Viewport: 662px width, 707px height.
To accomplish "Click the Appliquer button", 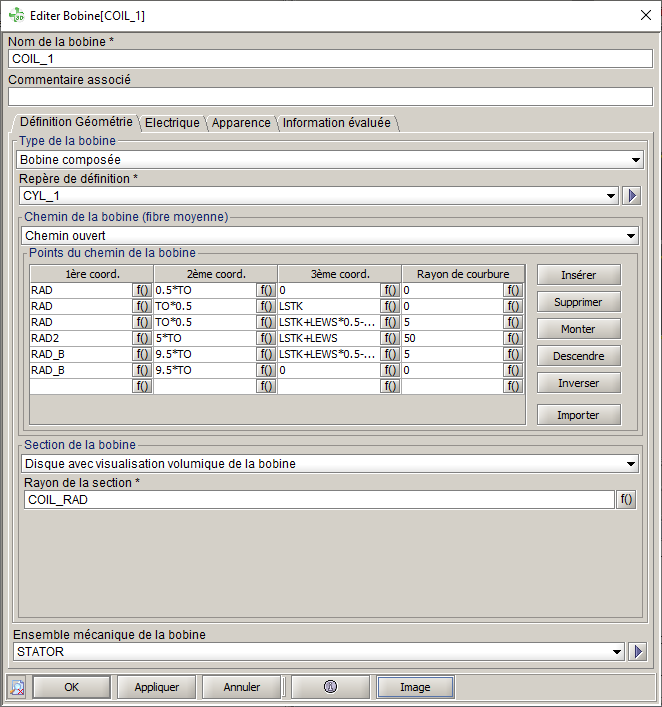I will click(156, 687).
